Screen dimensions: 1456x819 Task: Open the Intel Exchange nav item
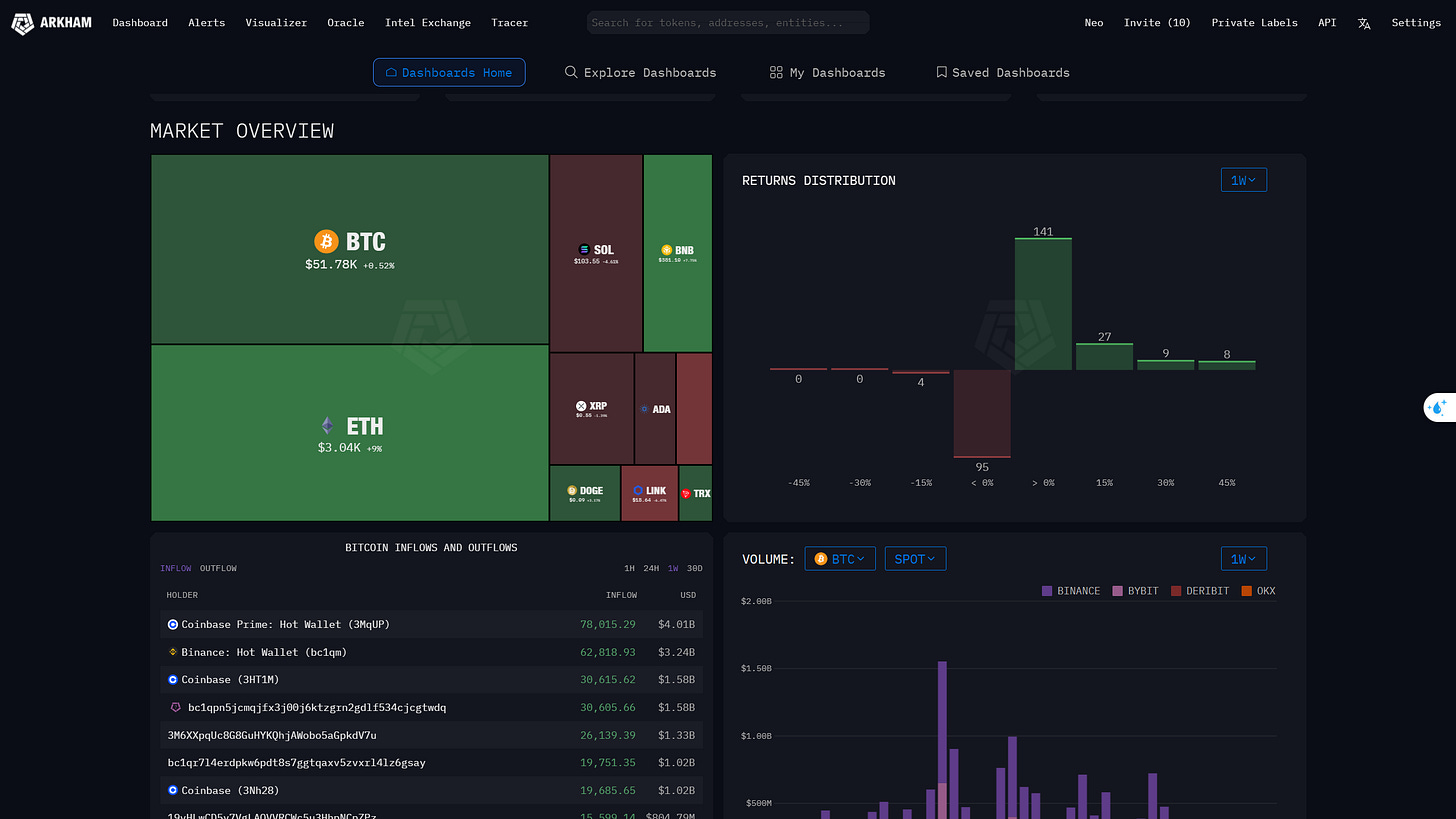tap(428, 22)
